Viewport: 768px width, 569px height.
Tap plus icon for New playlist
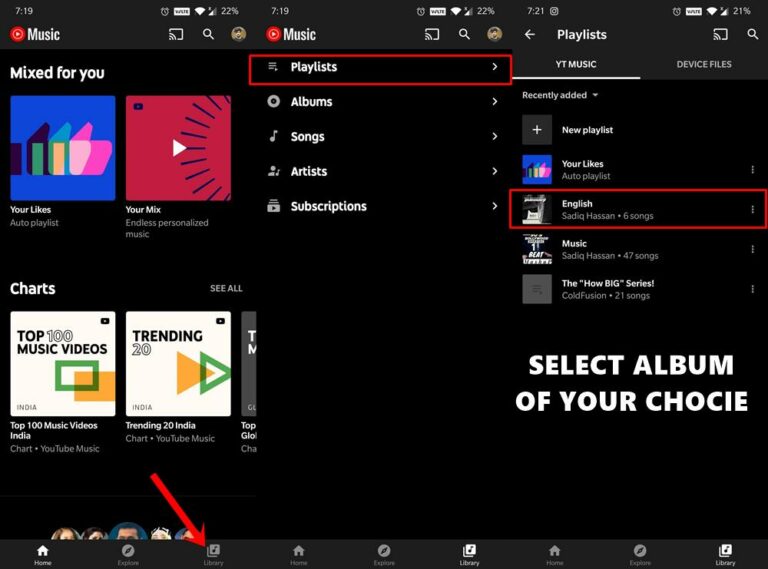point(537,130)
